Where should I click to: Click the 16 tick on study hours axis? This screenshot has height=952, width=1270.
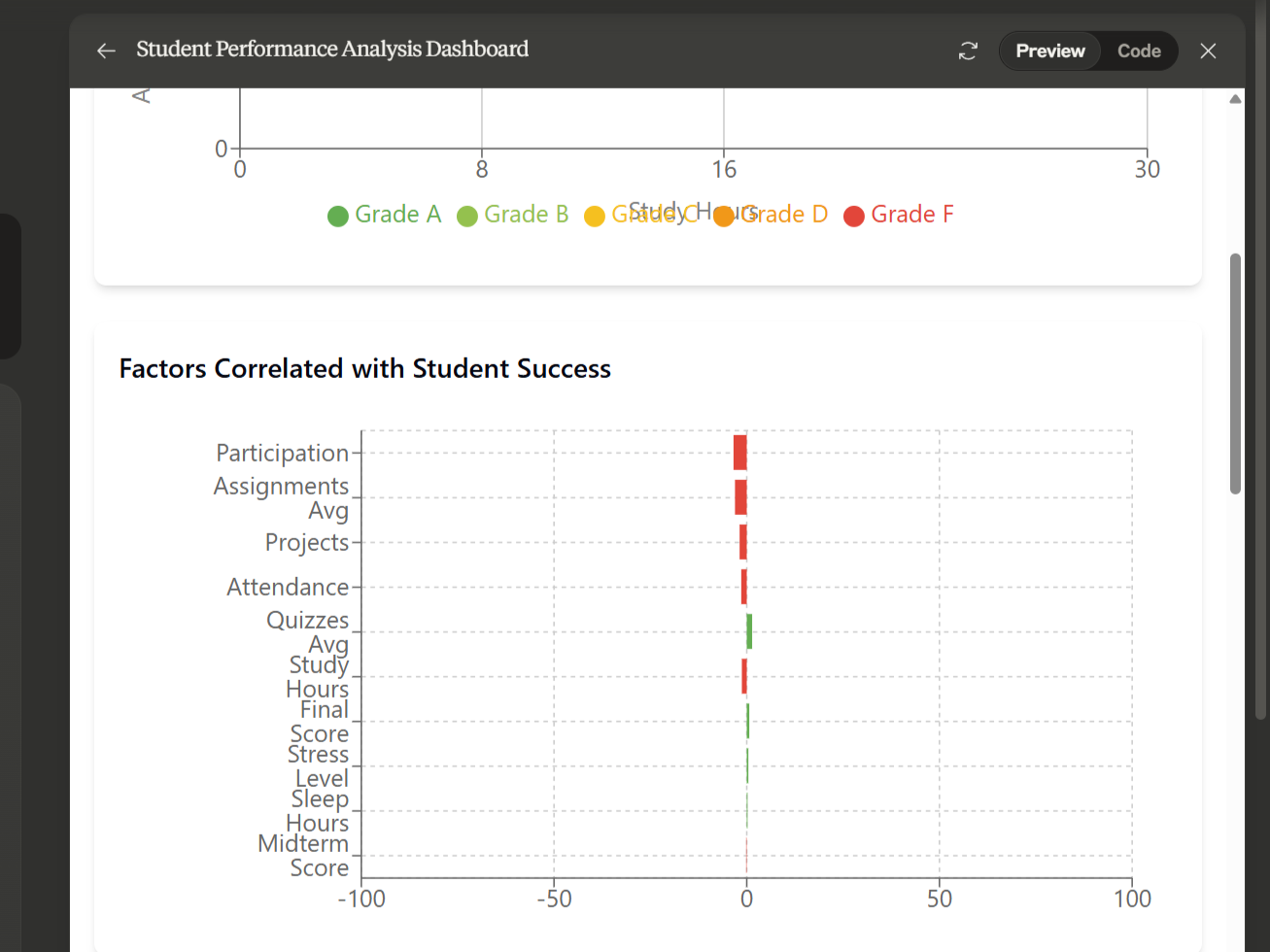(x=724, y=169)
